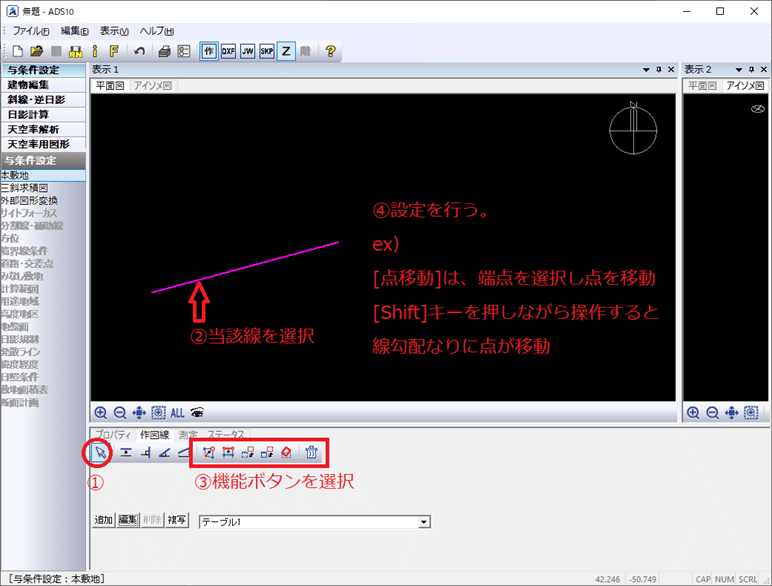The height and width of the screenshot is (586, 772).
Task: Select the 日影計算 category button
Action: (x=43, y=114)
